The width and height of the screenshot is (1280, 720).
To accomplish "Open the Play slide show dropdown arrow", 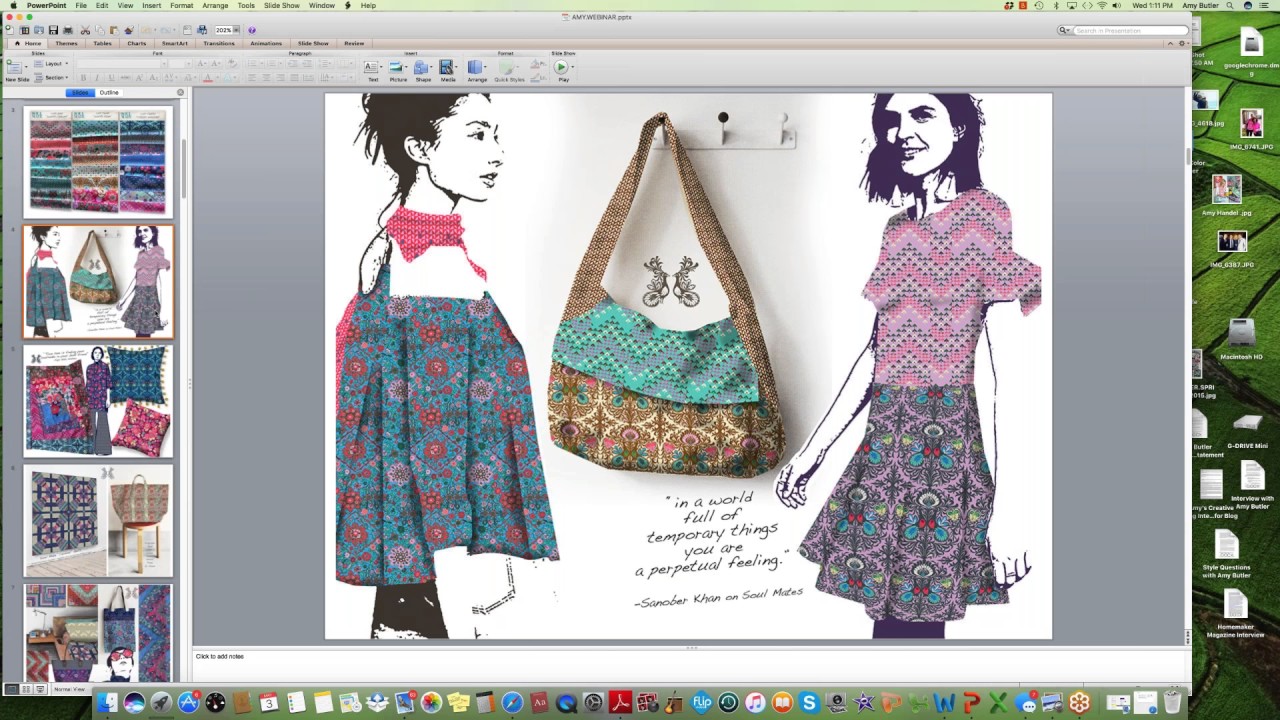I will [x=571, y=67].
